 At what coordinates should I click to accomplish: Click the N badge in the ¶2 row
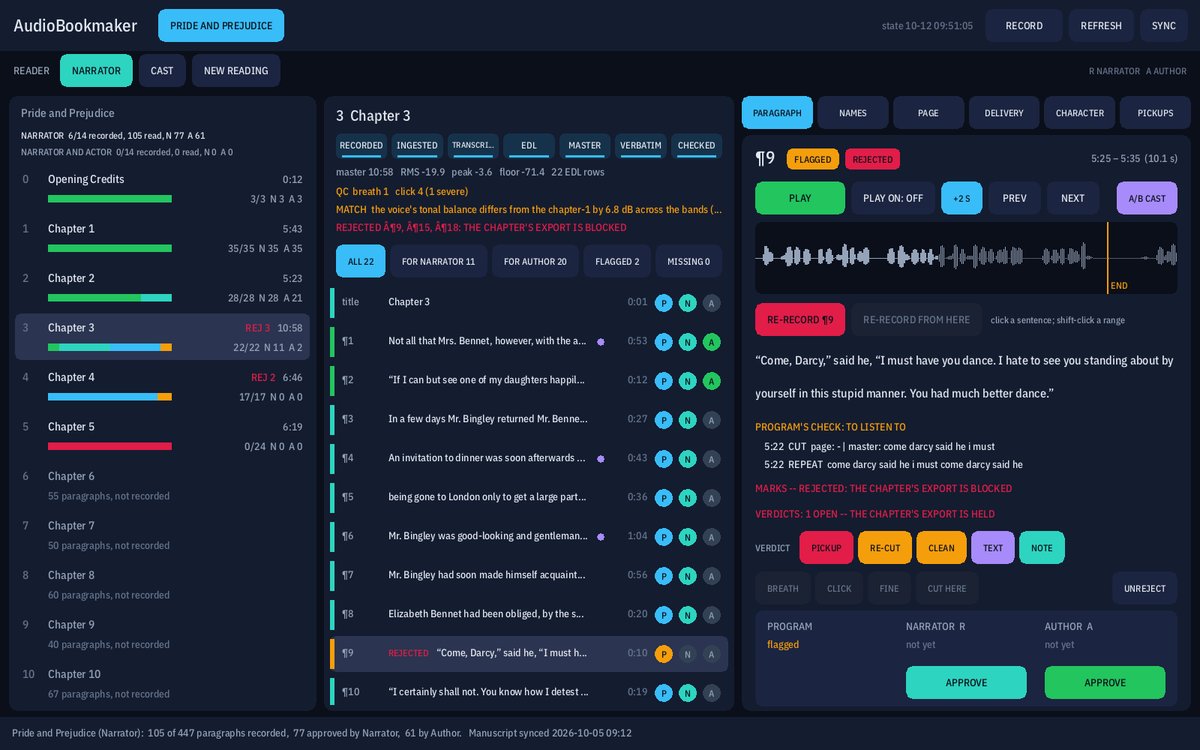pyautogui.click(x=687, y=380)
